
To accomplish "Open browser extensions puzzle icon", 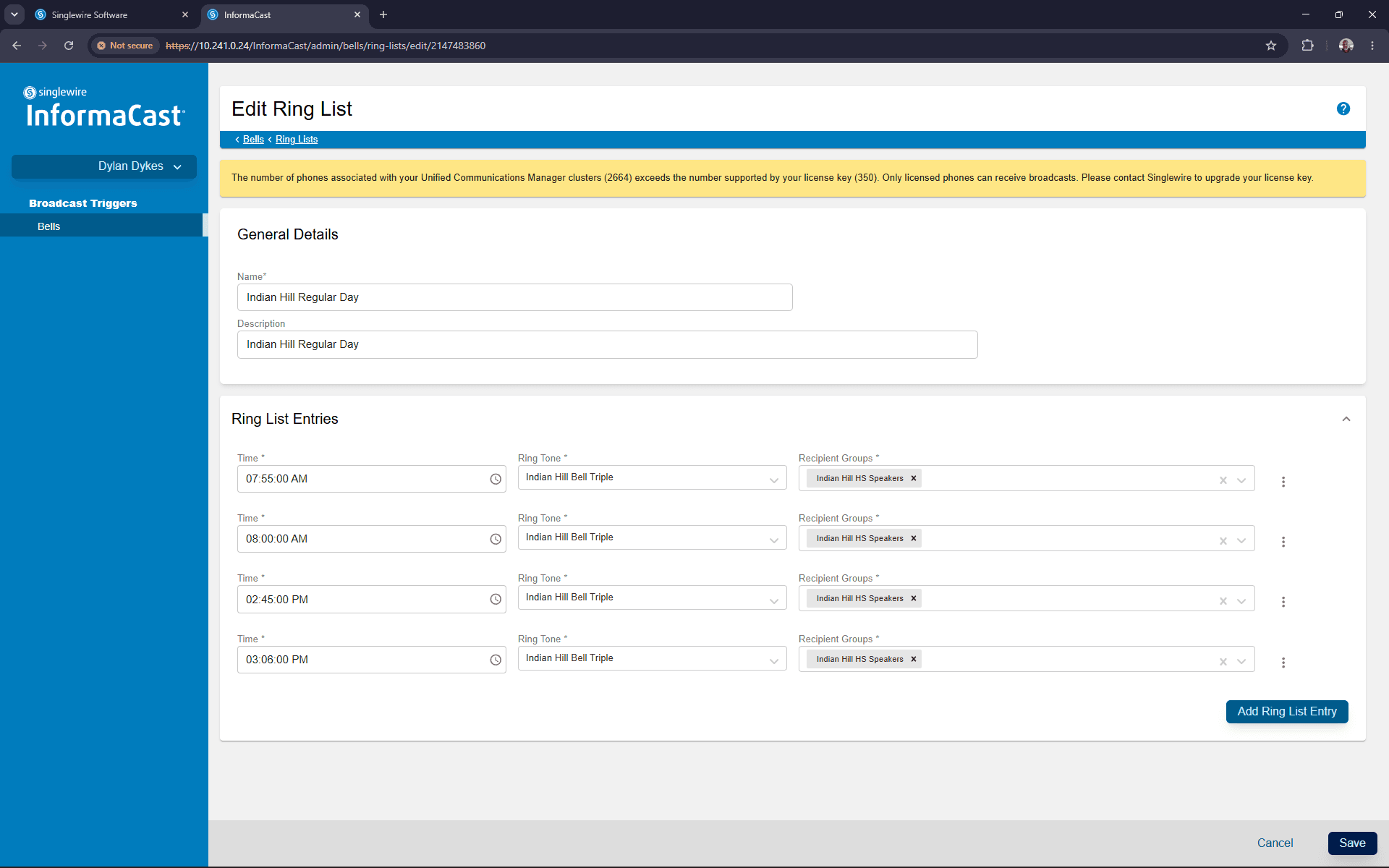I will click(1307, 46).
